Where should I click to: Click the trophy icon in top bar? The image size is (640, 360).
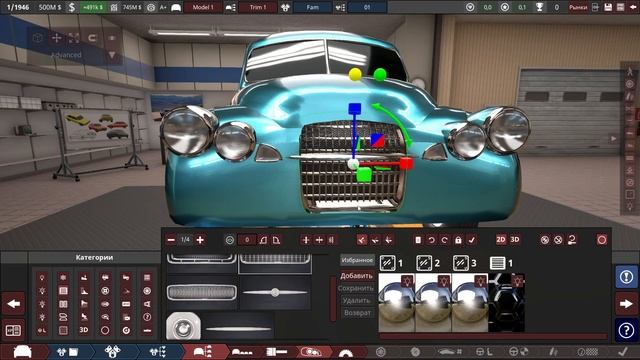coord(539,7)
